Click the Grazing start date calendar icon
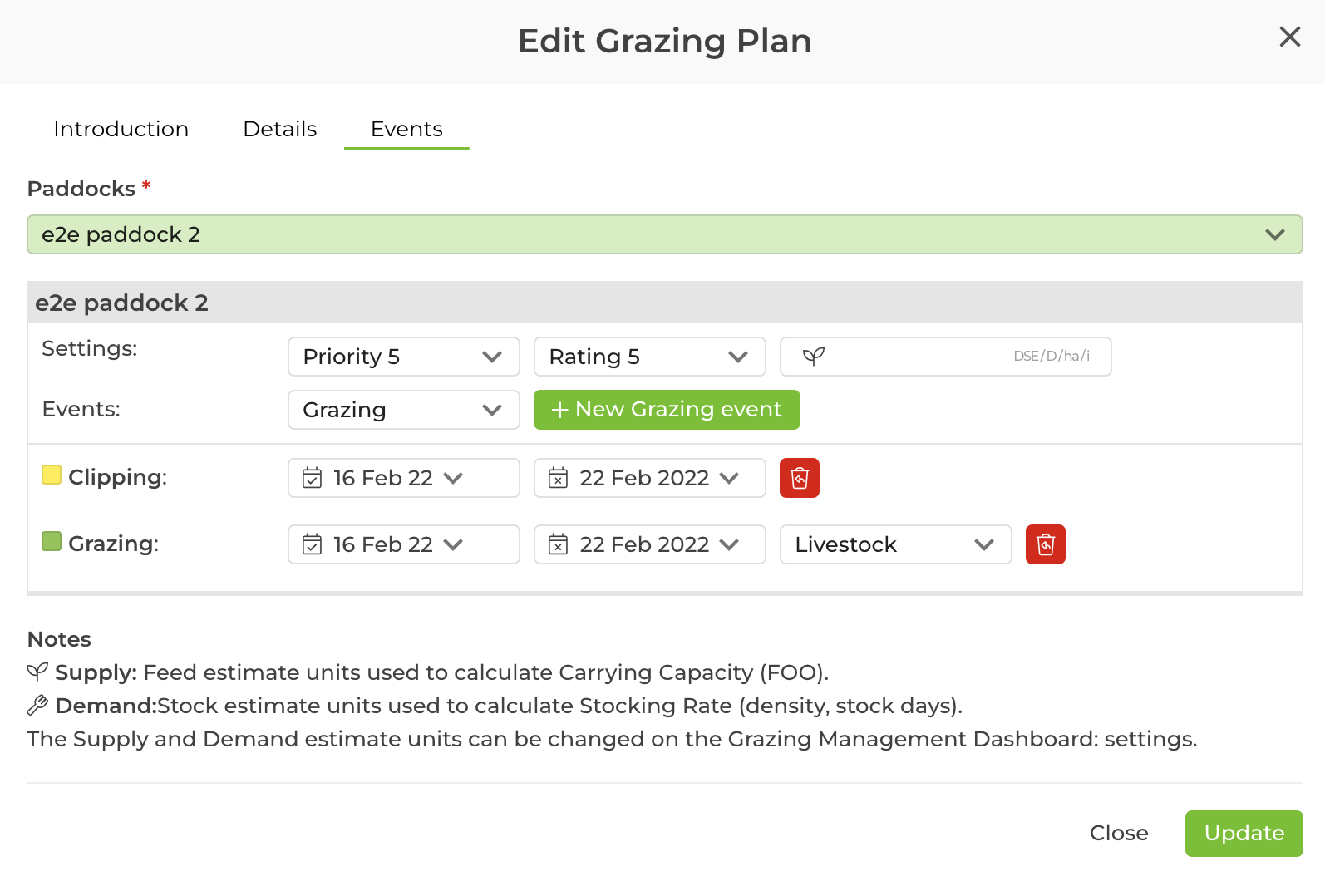This screenshot has width=1325, height=896. click(x=312, y=544)
